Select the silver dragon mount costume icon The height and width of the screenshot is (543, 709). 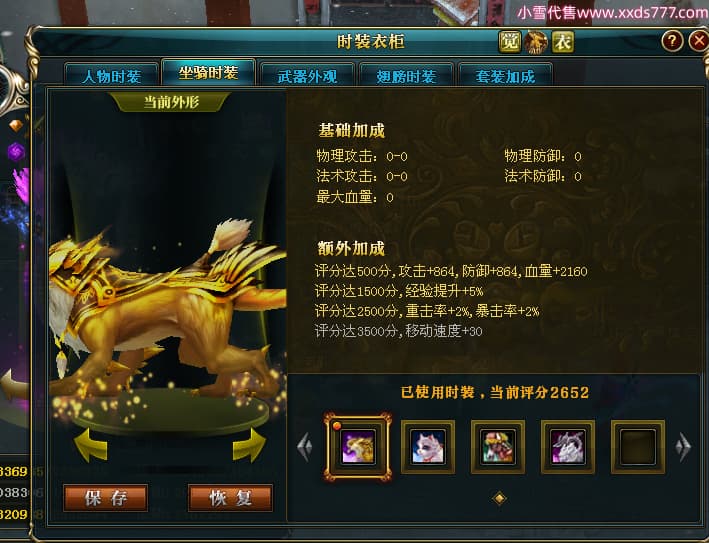[568, 447]
